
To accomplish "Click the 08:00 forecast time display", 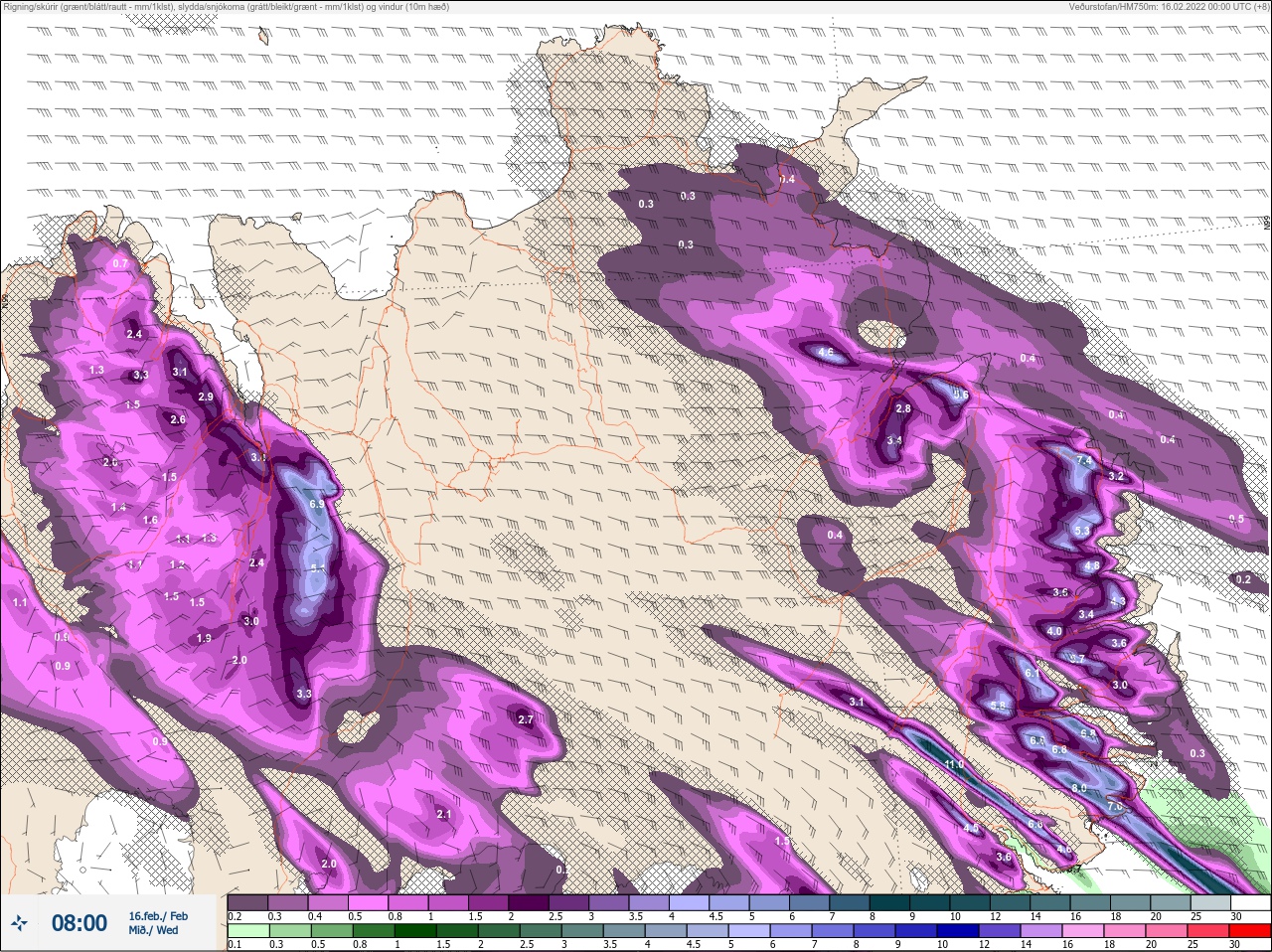I will (79, 923).
